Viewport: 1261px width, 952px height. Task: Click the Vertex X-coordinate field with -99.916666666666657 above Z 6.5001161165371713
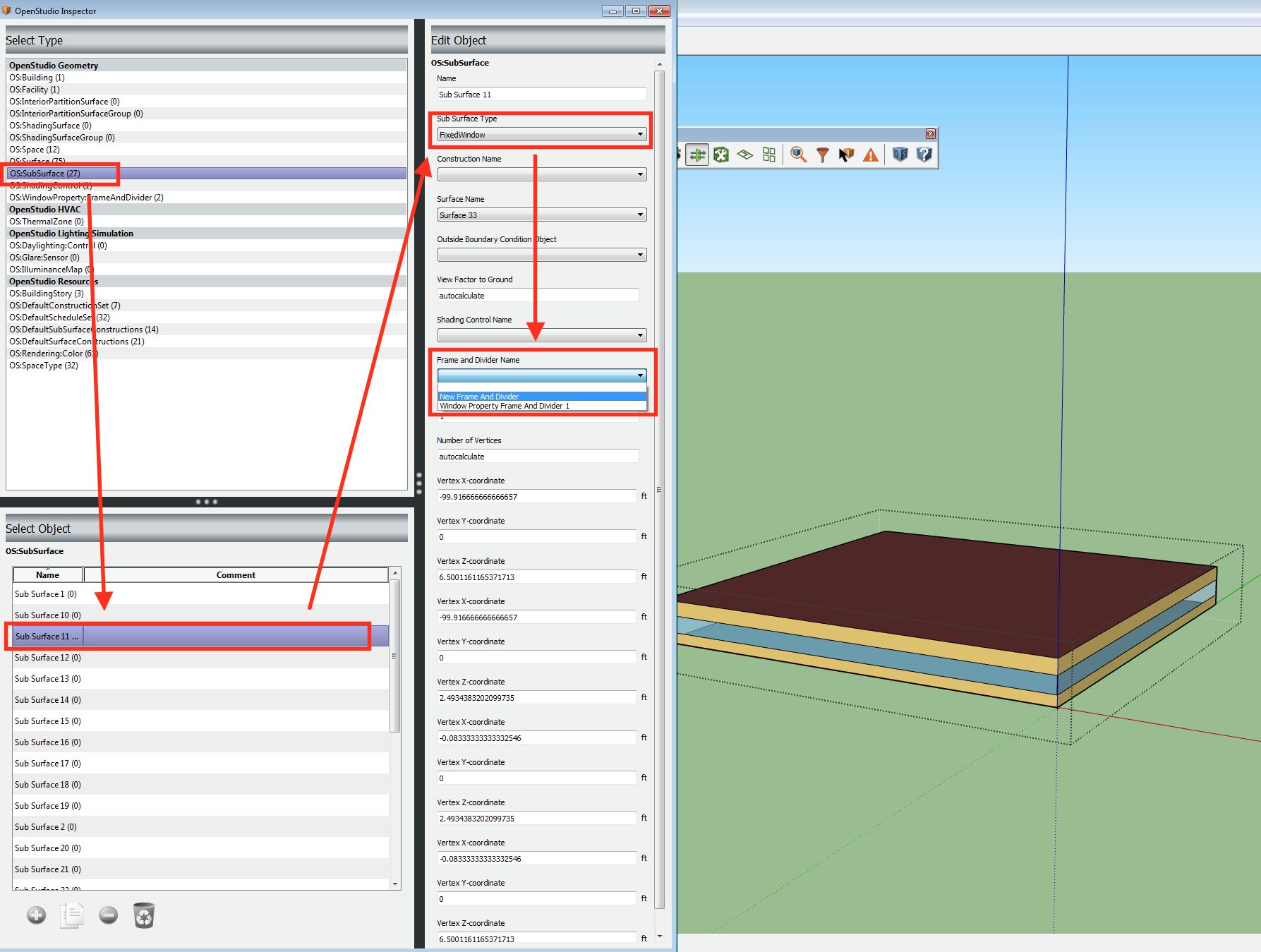pyautogui.click(x=536, y=497)
